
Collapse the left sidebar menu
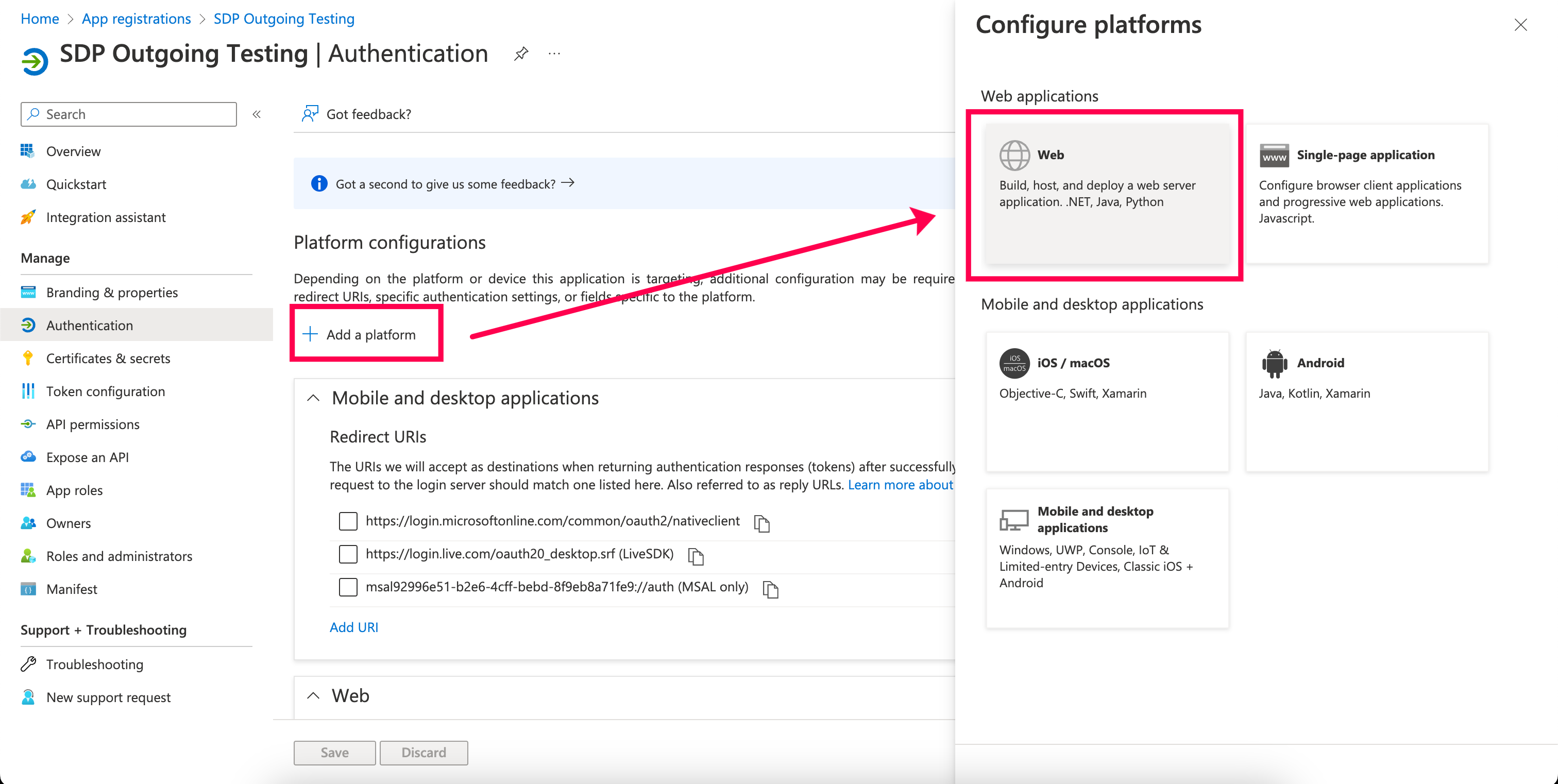point(257,114)
